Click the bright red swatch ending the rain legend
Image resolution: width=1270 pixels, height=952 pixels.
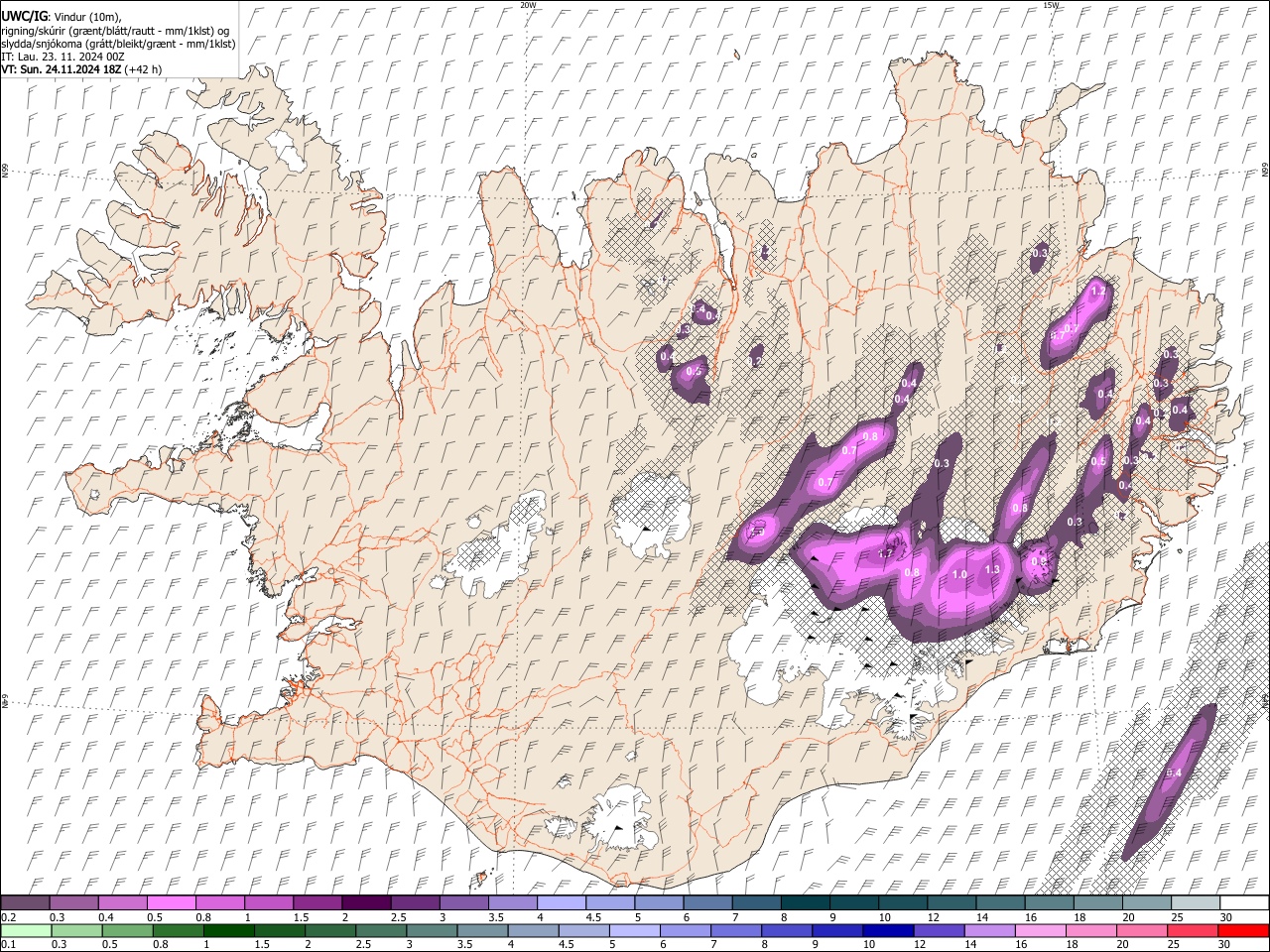tap(1242, 930)
